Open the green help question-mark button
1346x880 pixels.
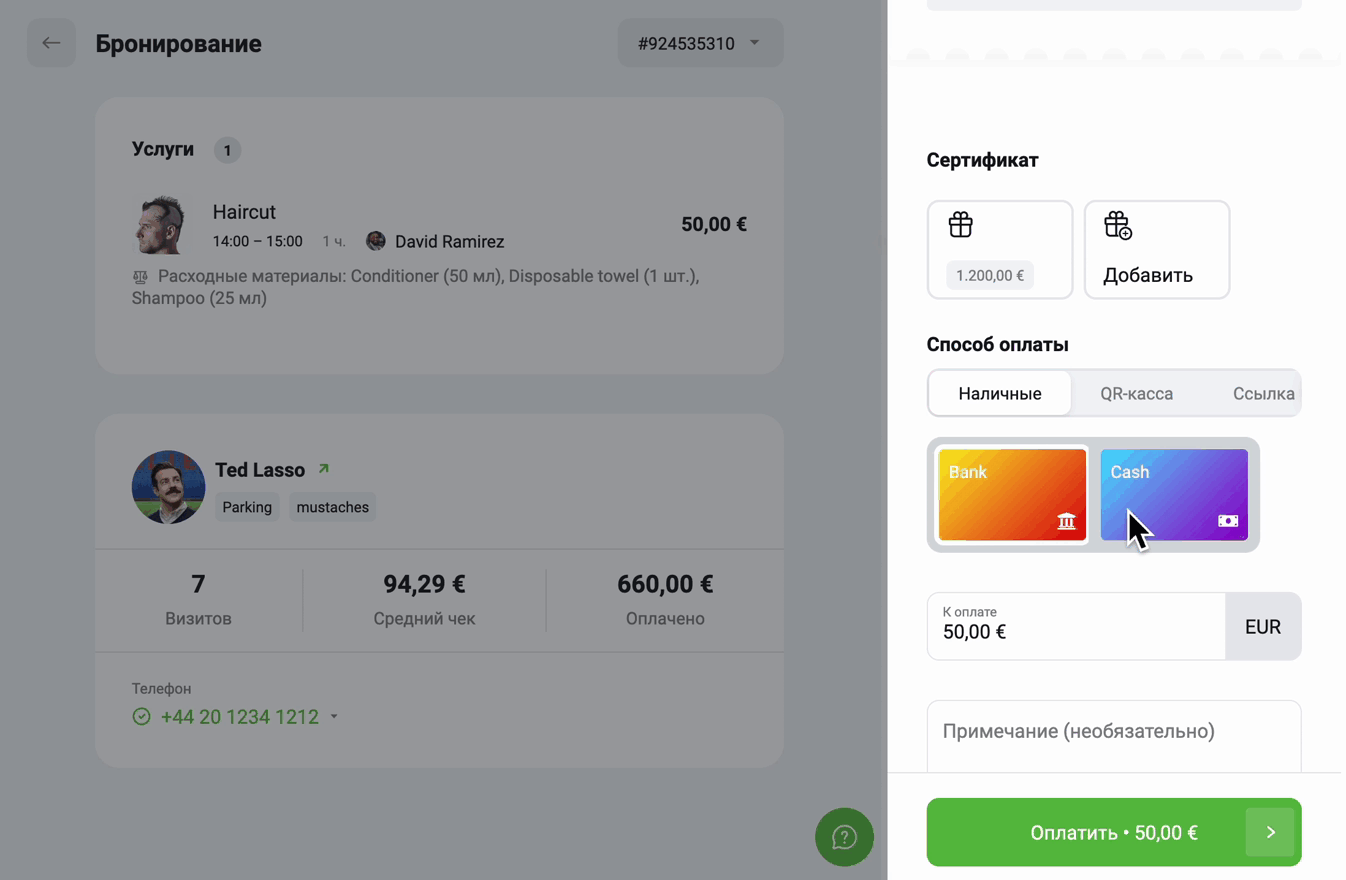(844, 837)
